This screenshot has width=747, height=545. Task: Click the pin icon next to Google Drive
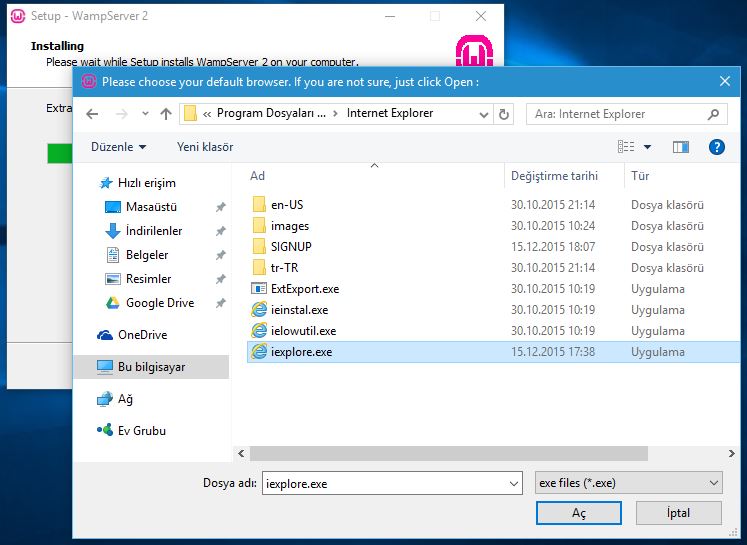(220, 303)
